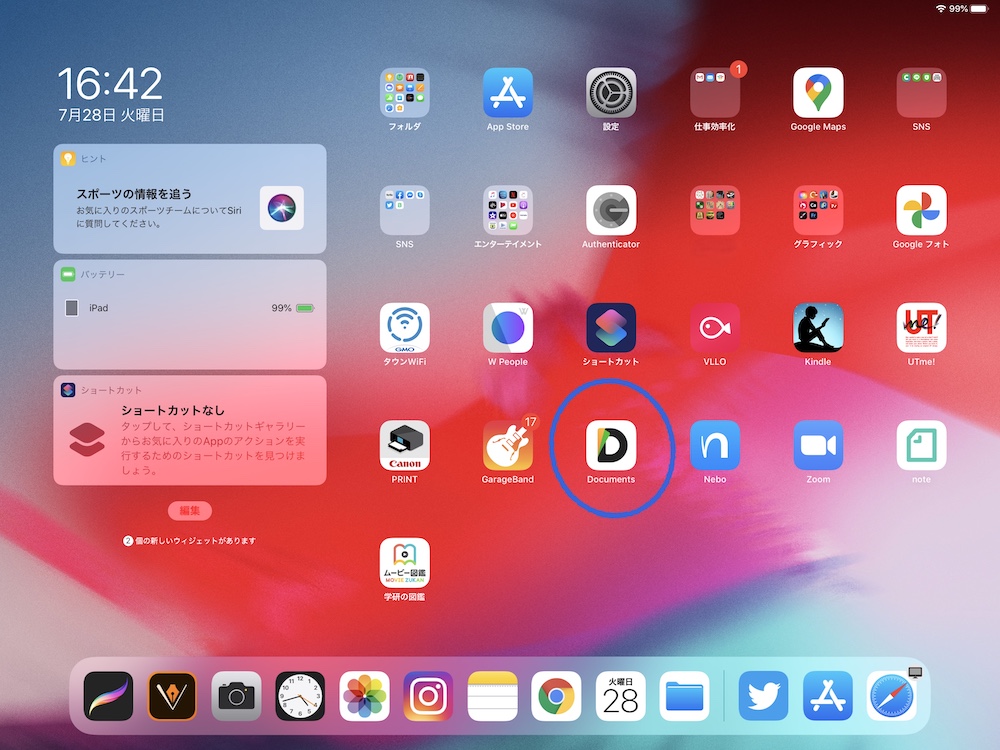Open the エンターテイメント folder
Image resolution: width=1000 pixels, height=750 pixels.
coord(508,210)
